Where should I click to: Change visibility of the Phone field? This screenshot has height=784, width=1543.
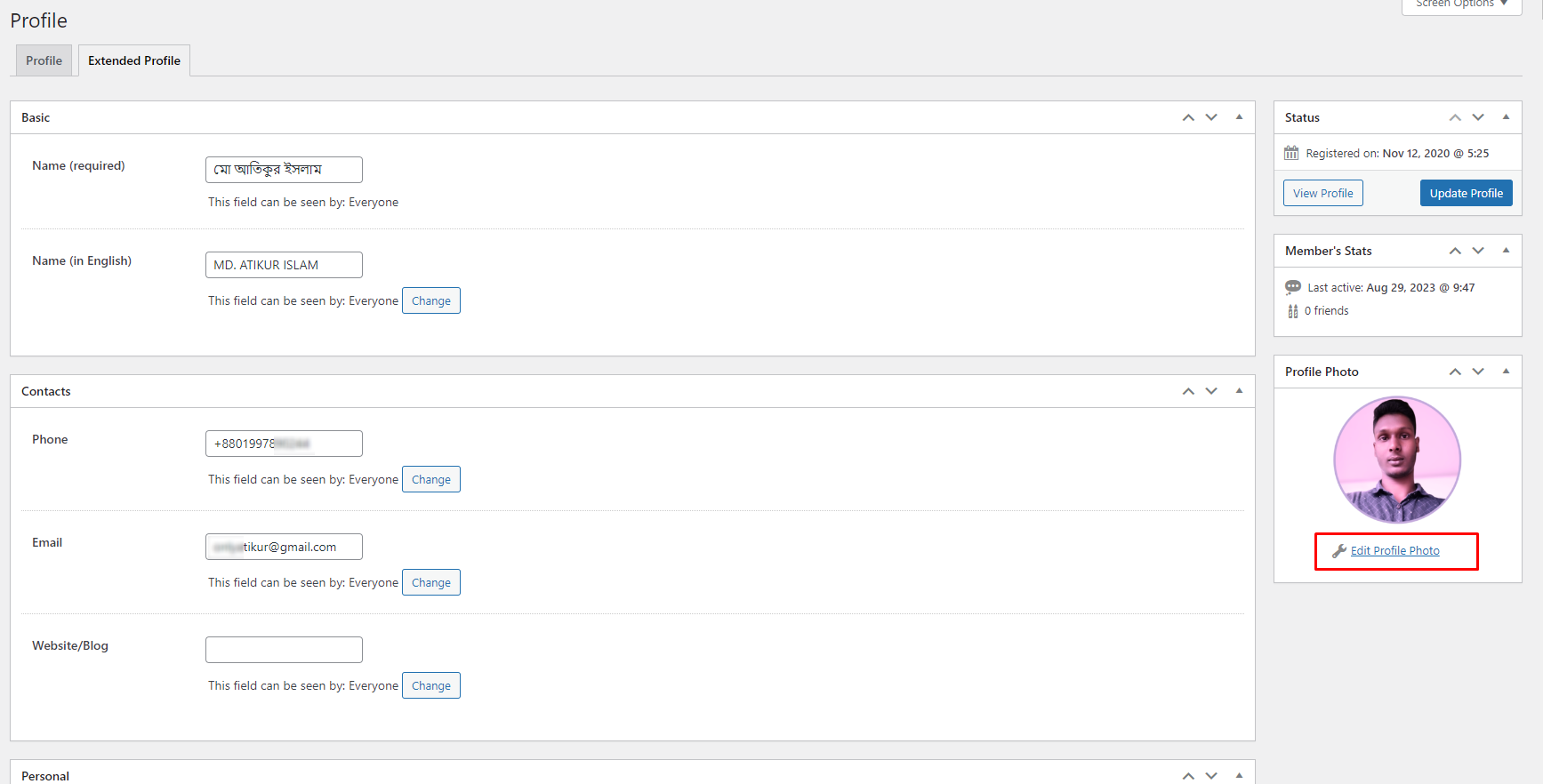coord(430,479)
